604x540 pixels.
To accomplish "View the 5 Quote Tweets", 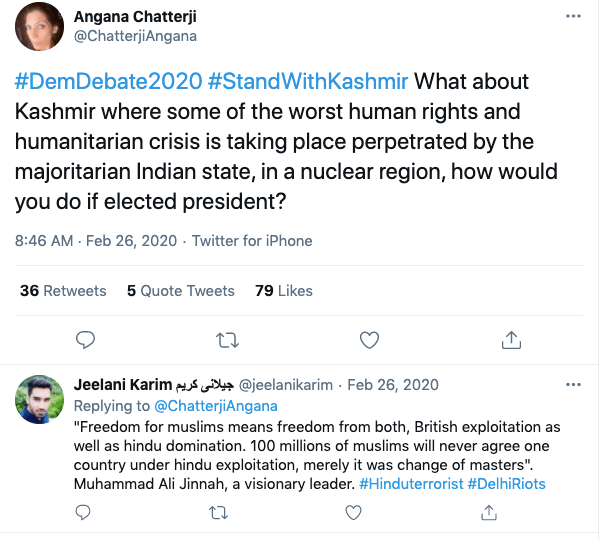I will [x=180, y=291].
